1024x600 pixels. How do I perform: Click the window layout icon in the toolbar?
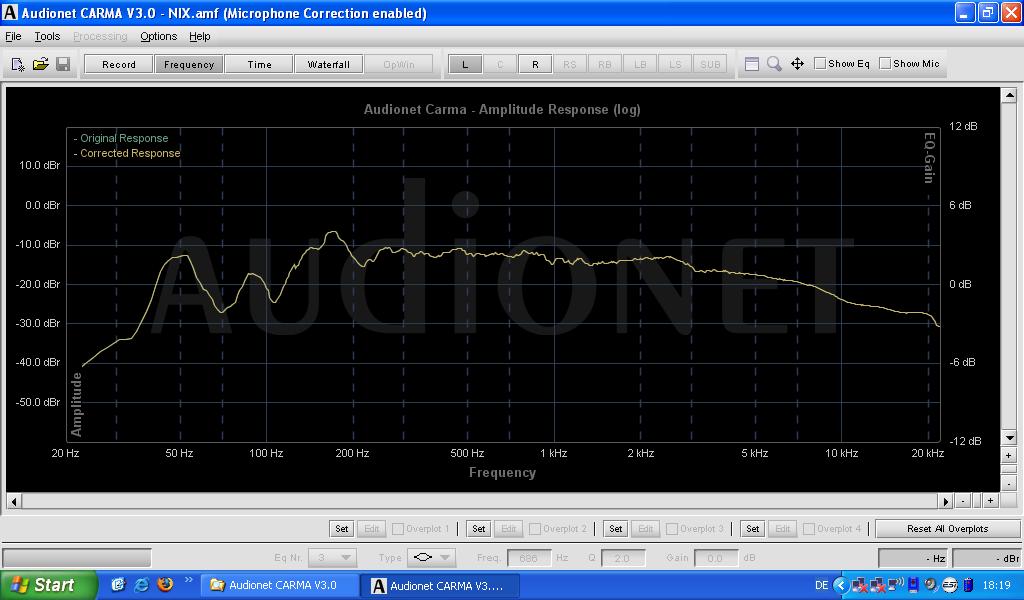(x=752, y=64)
